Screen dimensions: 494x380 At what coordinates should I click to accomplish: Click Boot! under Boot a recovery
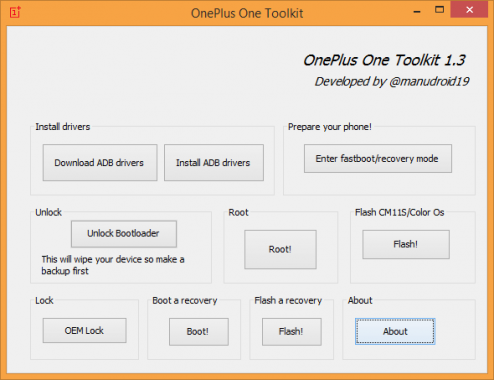[x=199, y=332]
